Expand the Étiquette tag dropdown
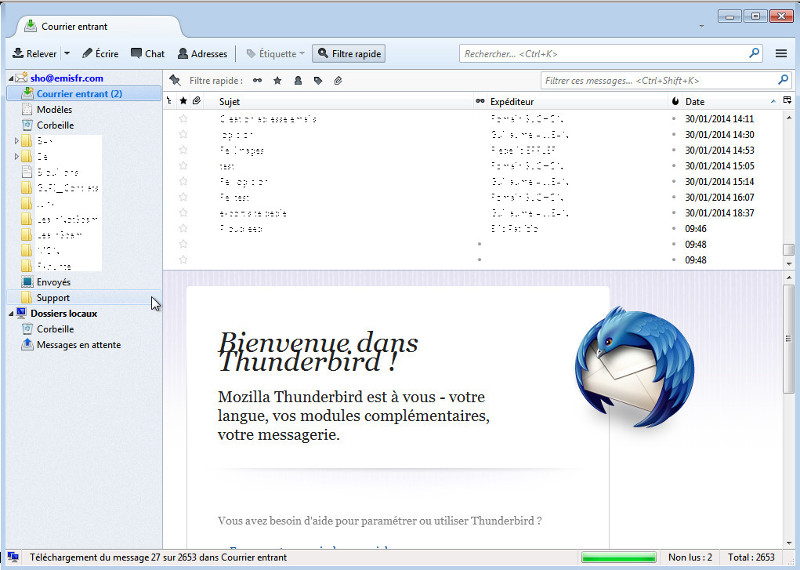The image size is (800, 570). click(x=275, y=53)
